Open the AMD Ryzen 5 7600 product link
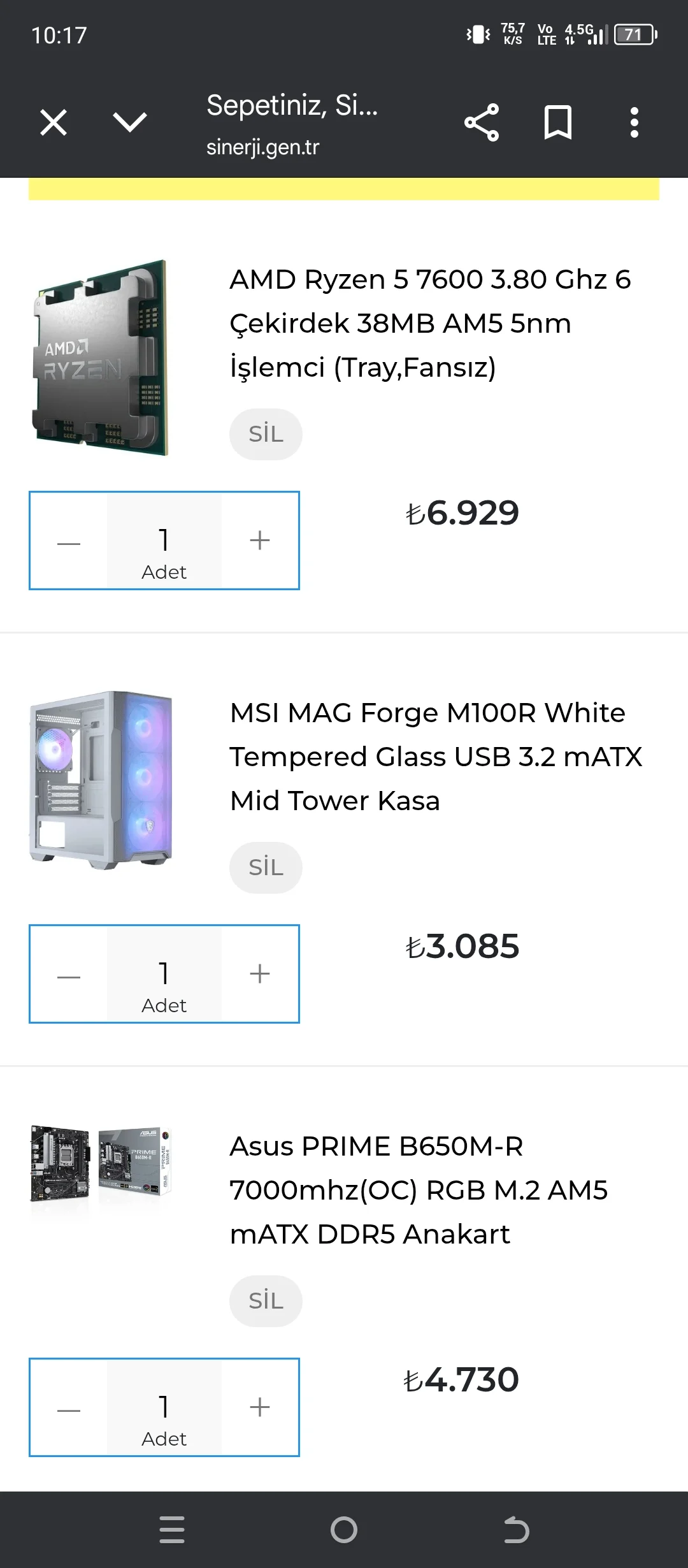This screenshot has width=688, height=1568. tap(430, 323)
